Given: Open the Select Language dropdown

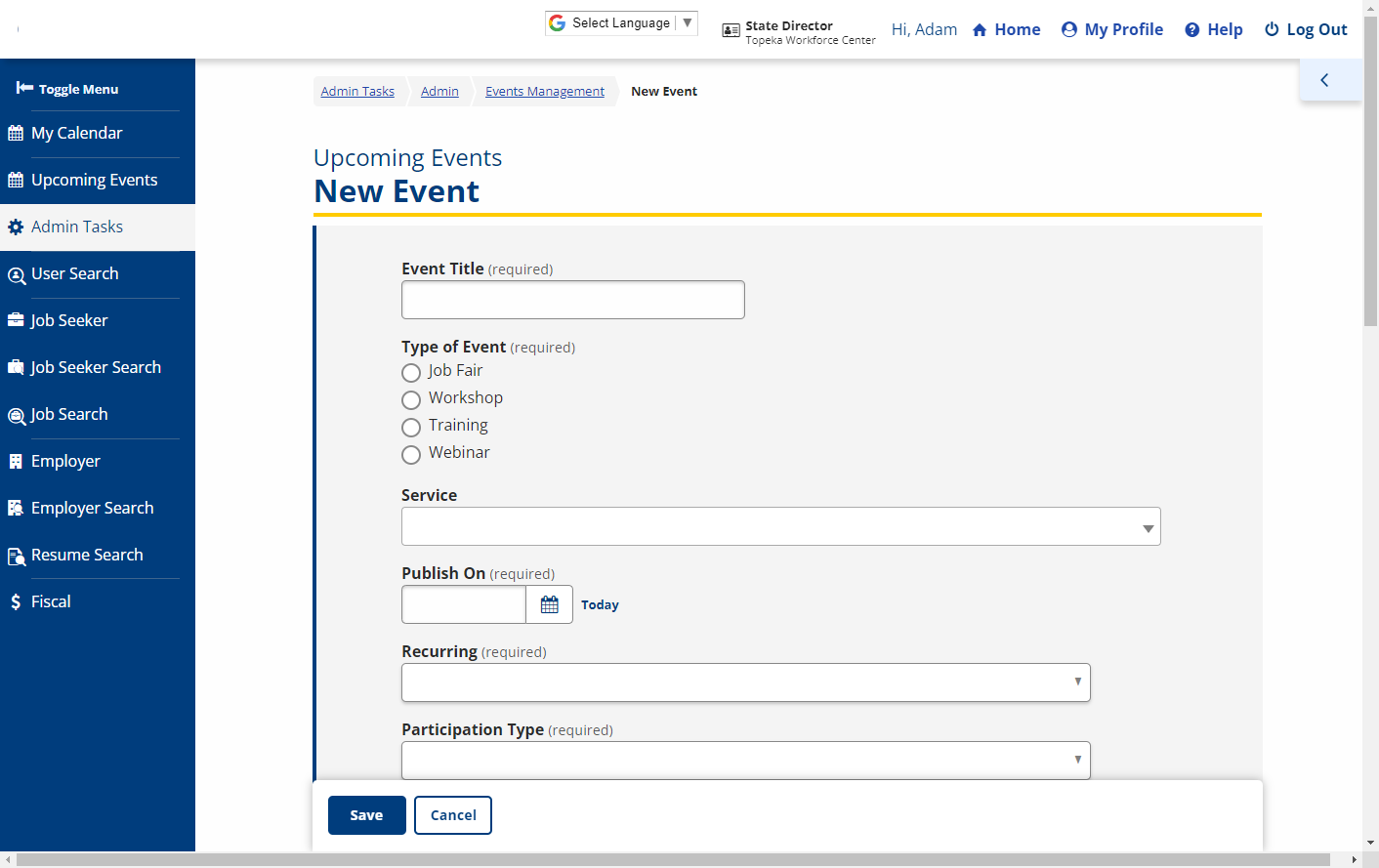Looking at the screenshot, I should [x=621, y=23].
